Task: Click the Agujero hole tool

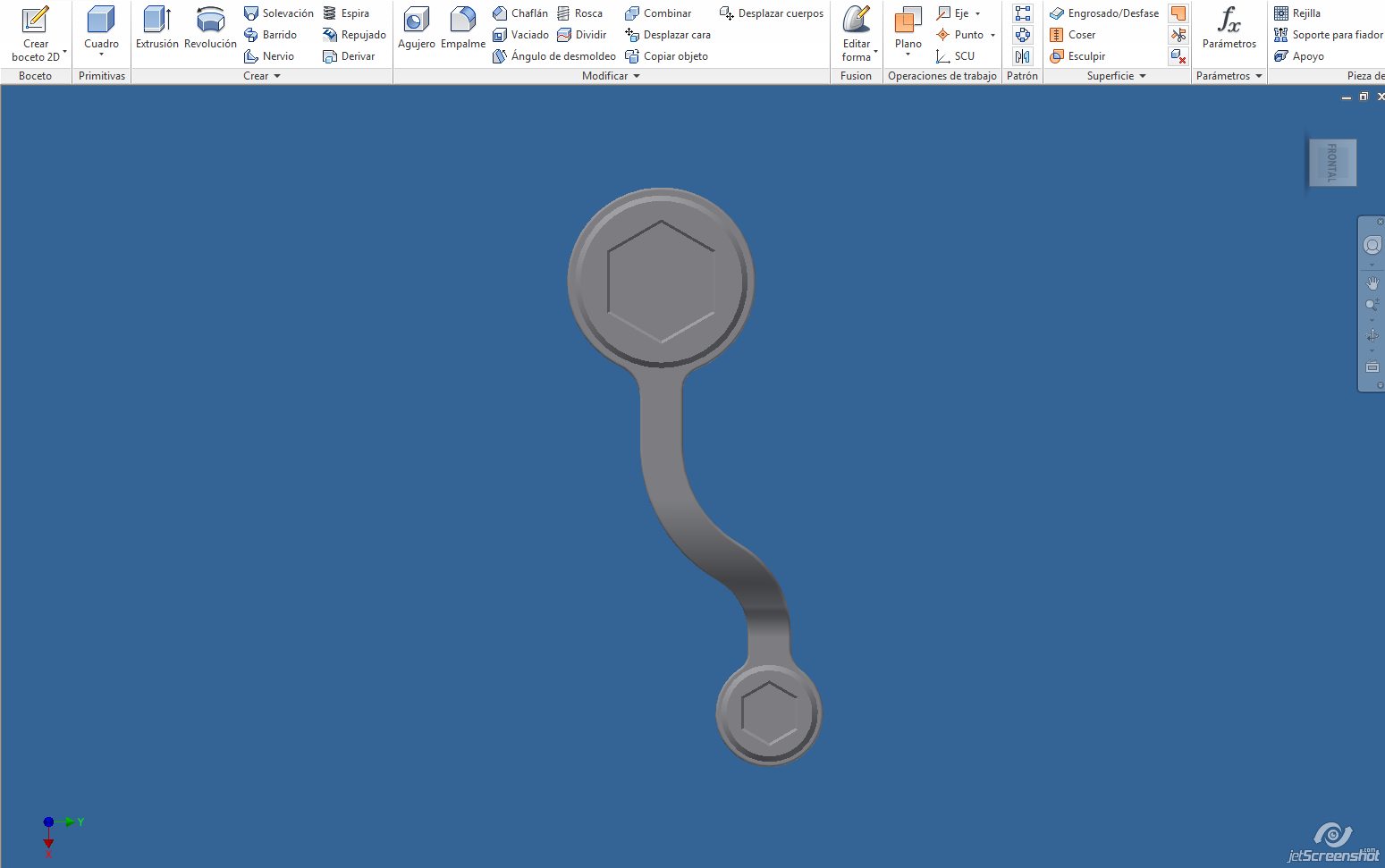Action: [x=416, y=20]
